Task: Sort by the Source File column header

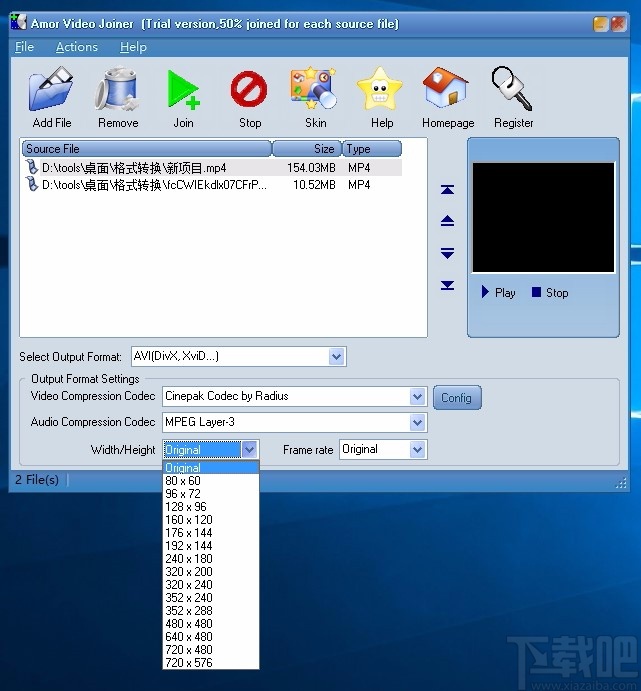Action: tap(147, 149)
